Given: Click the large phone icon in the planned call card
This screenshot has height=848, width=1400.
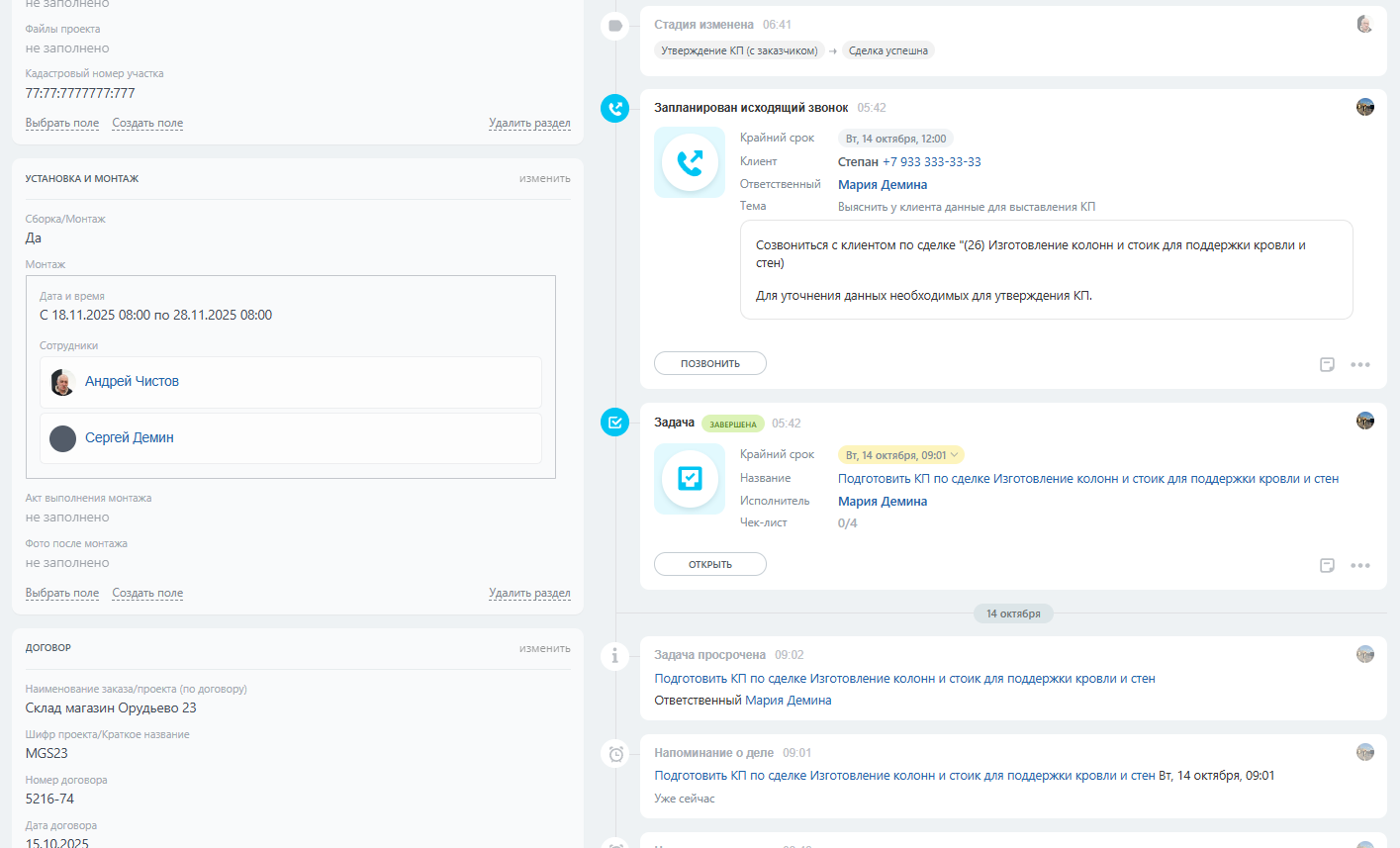Looking at the screenshot, I should (690, 162).
